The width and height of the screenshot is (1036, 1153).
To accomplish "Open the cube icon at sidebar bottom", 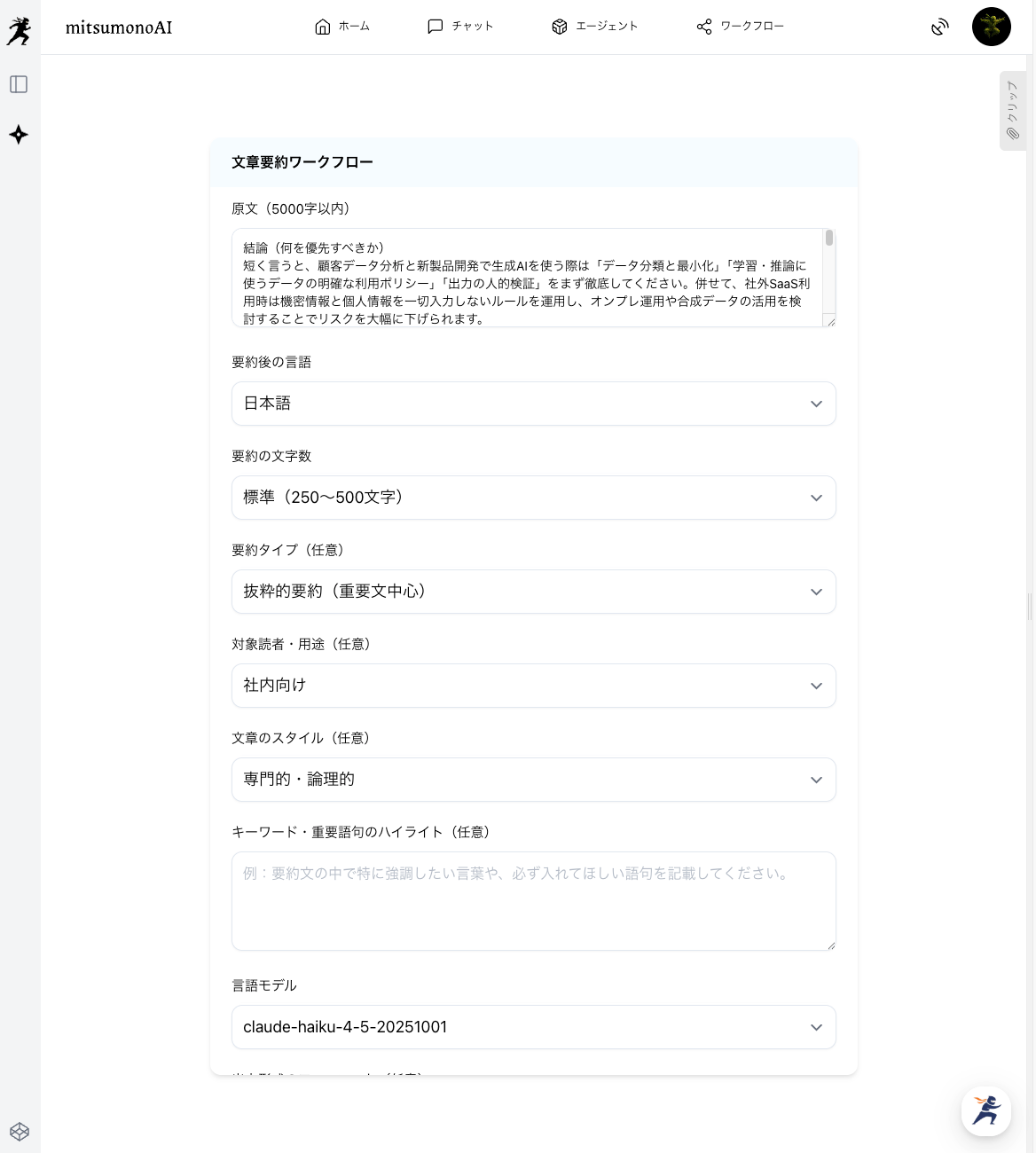I will [20, 1132].
